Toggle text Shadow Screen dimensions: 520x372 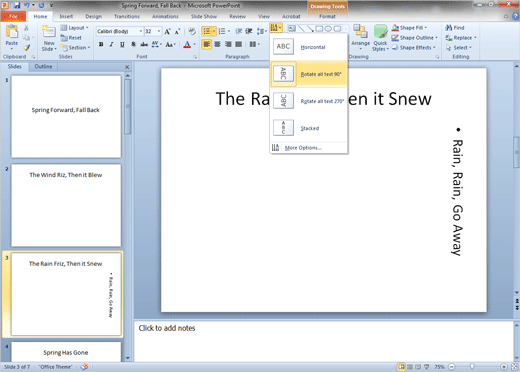coord(133,44)
